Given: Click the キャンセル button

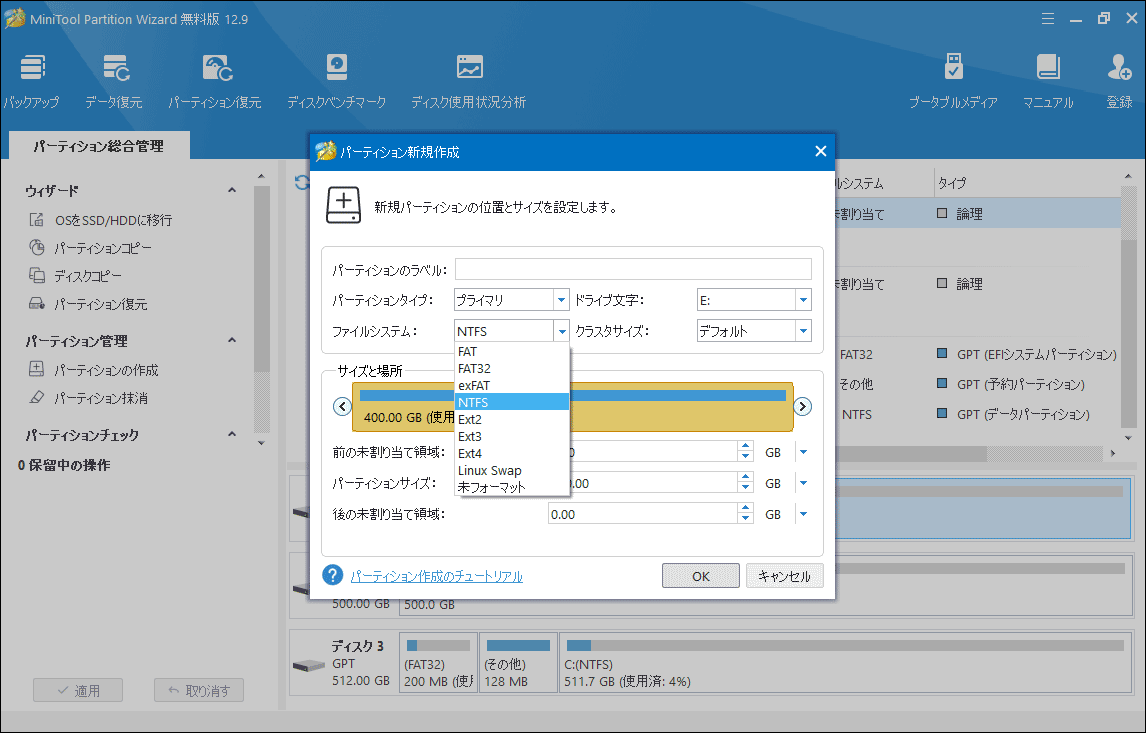Looking at the screenshot, I should coord(784,576).
